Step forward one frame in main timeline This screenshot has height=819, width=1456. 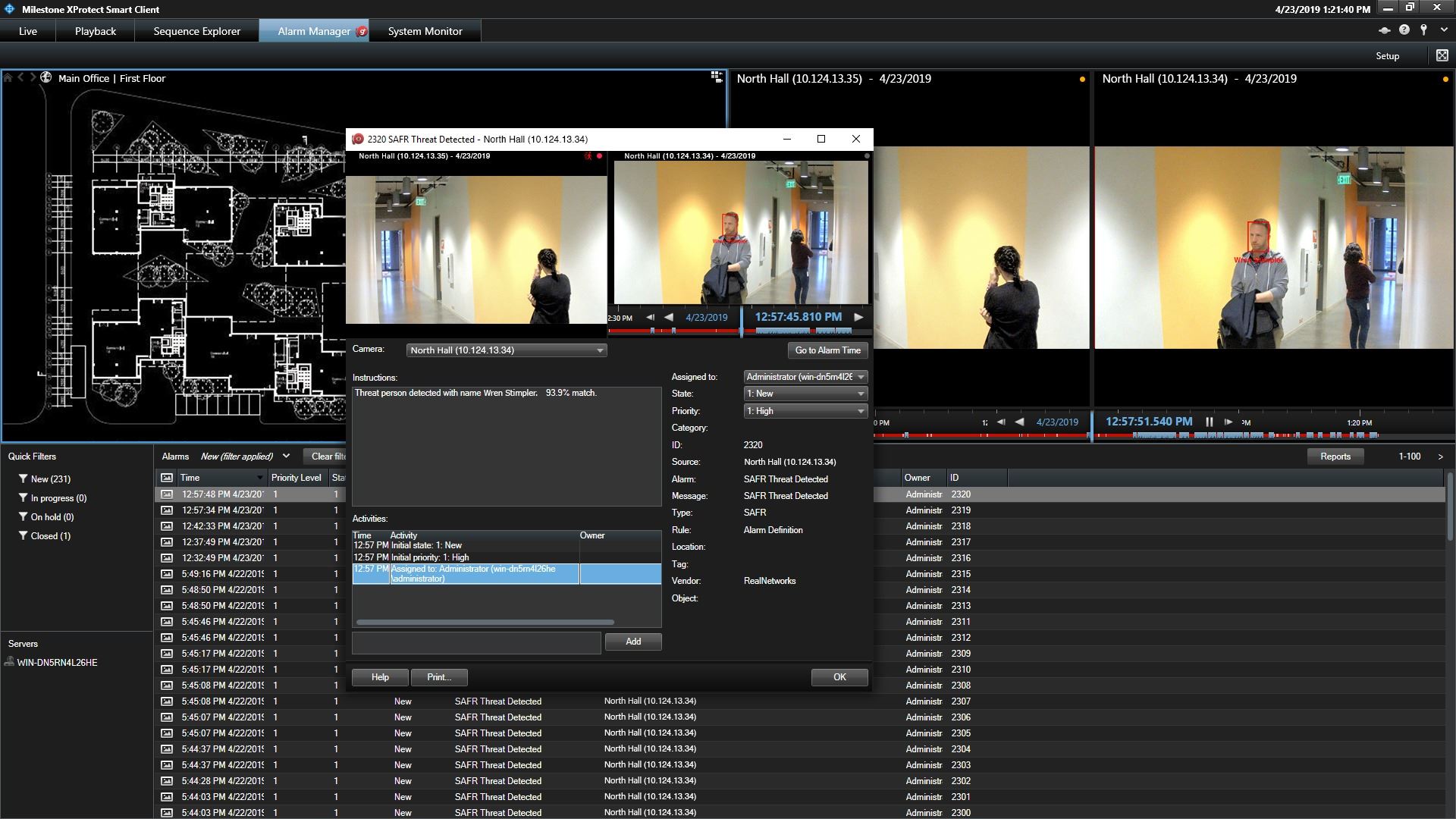tap(1228, 422)
